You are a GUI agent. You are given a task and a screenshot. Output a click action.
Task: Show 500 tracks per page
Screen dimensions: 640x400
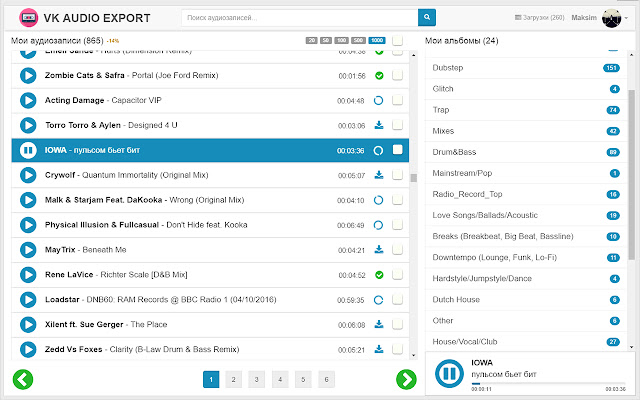[x=358, y=40]
